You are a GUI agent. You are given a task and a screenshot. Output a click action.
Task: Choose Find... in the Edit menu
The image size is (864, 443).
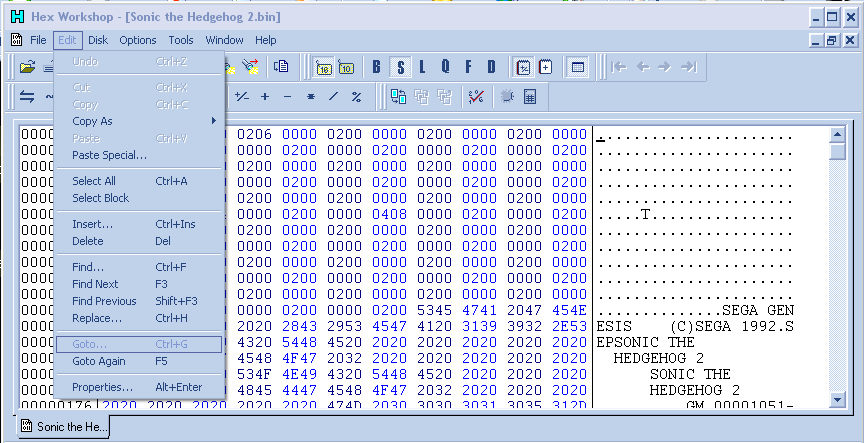(140, 267)
